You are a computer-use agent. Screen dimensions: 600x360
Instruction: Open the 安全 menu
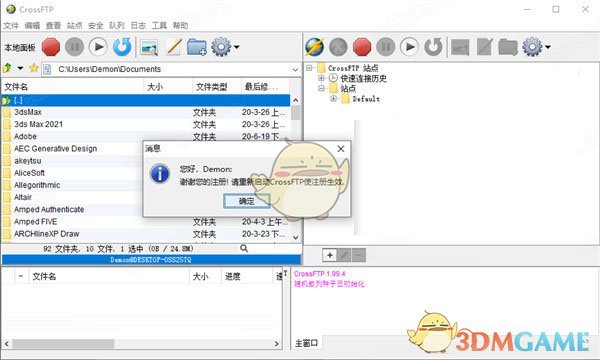95,25
